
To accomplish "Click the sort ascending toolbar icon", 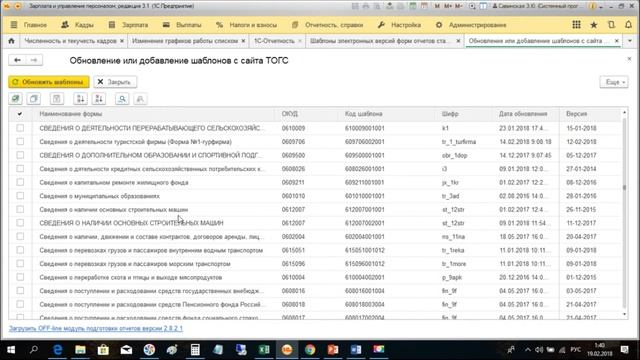I will tap(80, 99).
